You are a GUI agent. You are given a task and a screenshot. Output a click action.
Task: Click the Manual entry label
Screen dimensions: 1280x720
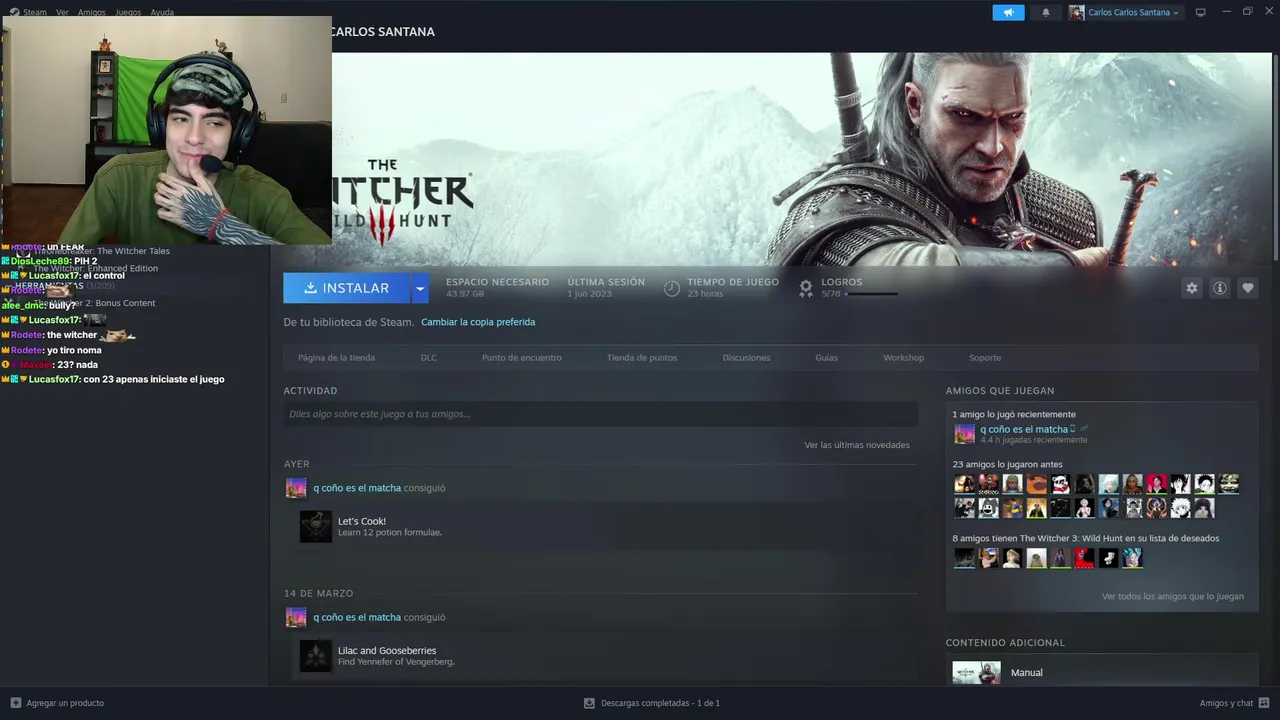1026,673
